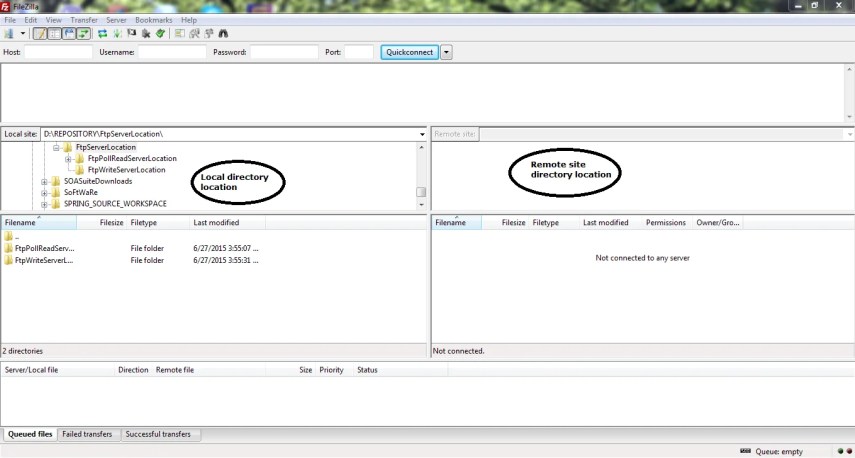Viewport: 855px width, 458px height.
Task: Open the Site Manager icon
Action: point(9,34)
